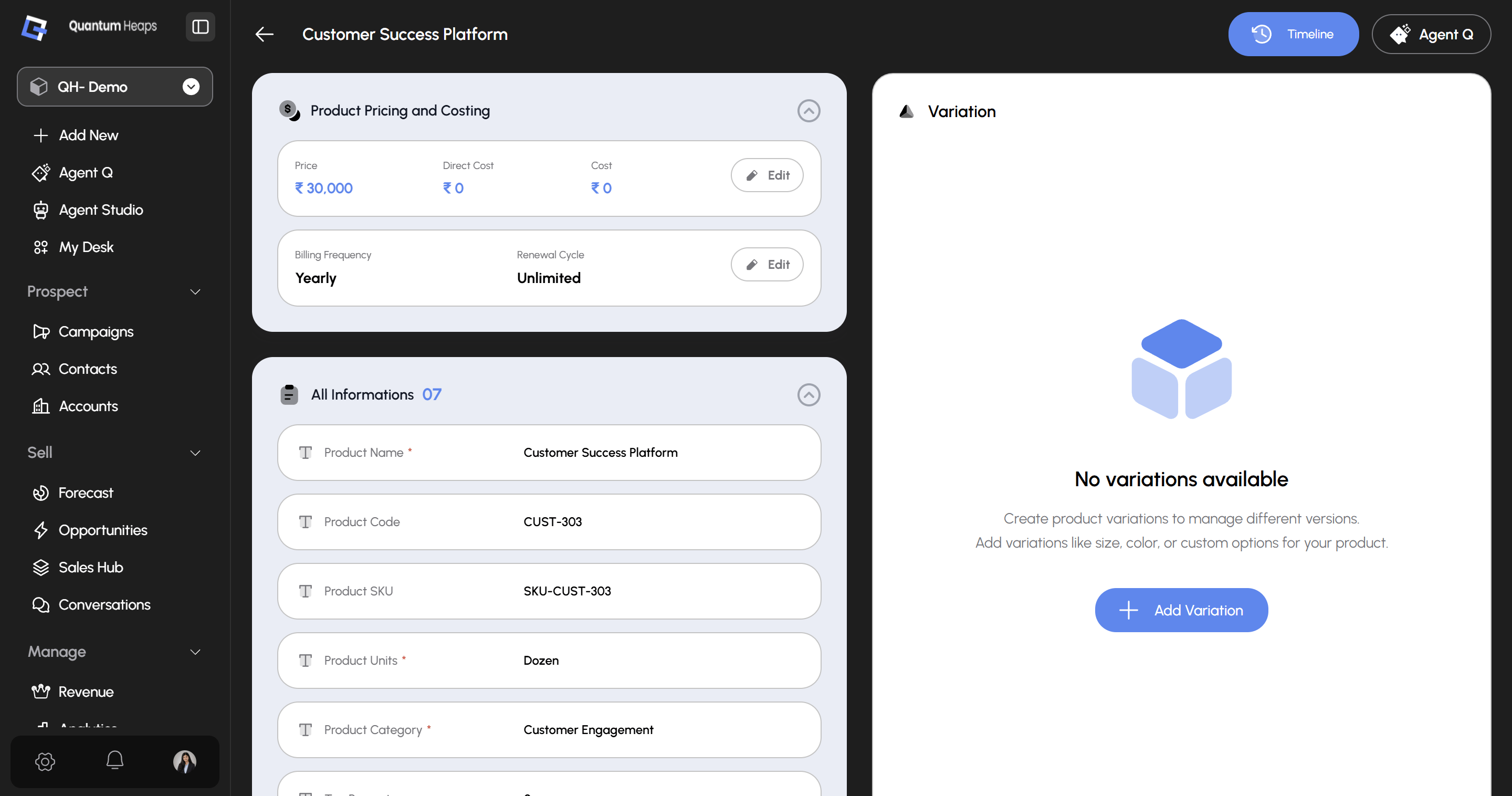This screenshot has height=796, width=1512.
Task: Click the text type icon beside Product Code
Action: point(305,522)
